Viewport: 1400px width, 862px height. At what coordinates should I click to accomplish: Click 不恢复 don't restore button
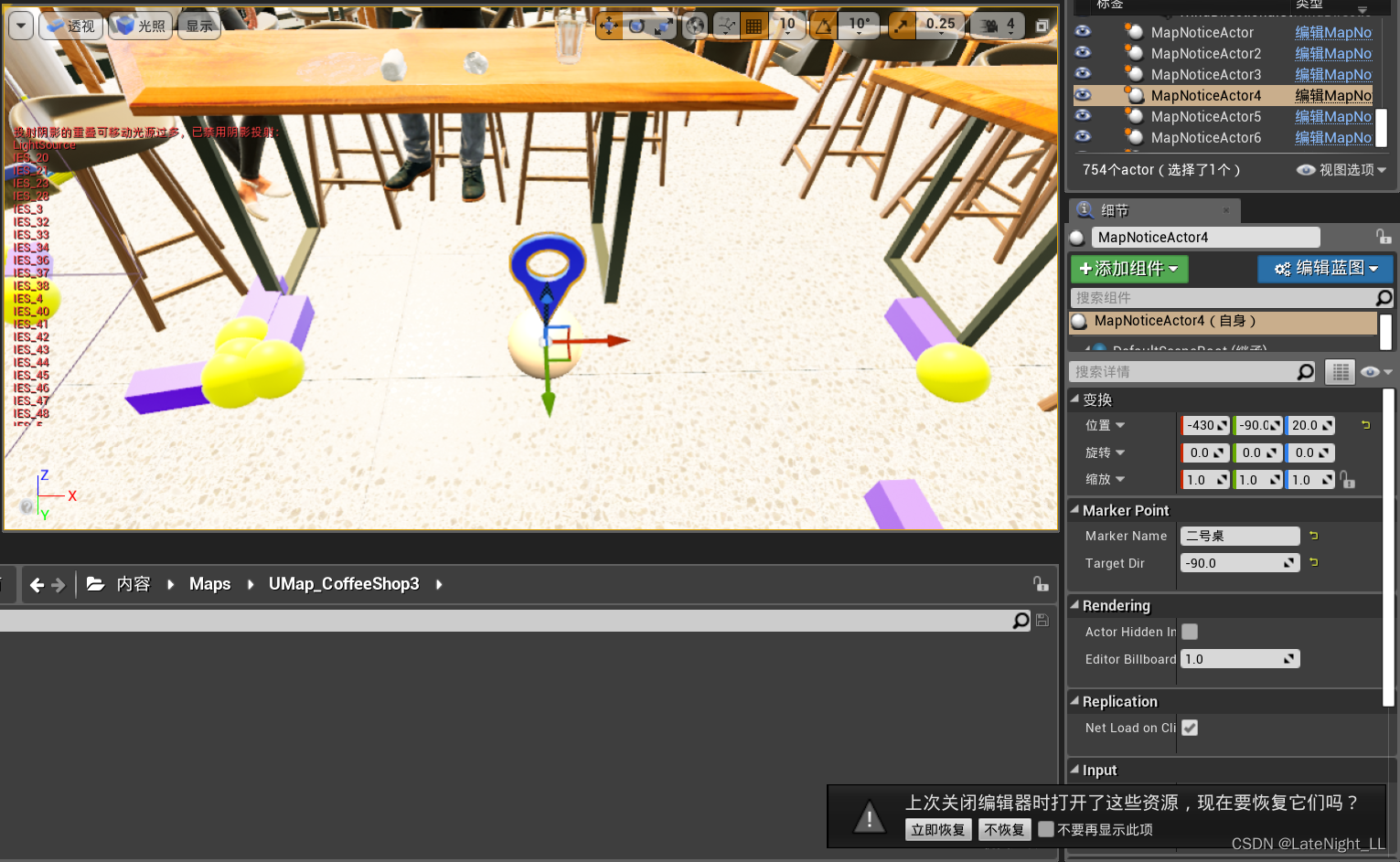(1004, 830)
